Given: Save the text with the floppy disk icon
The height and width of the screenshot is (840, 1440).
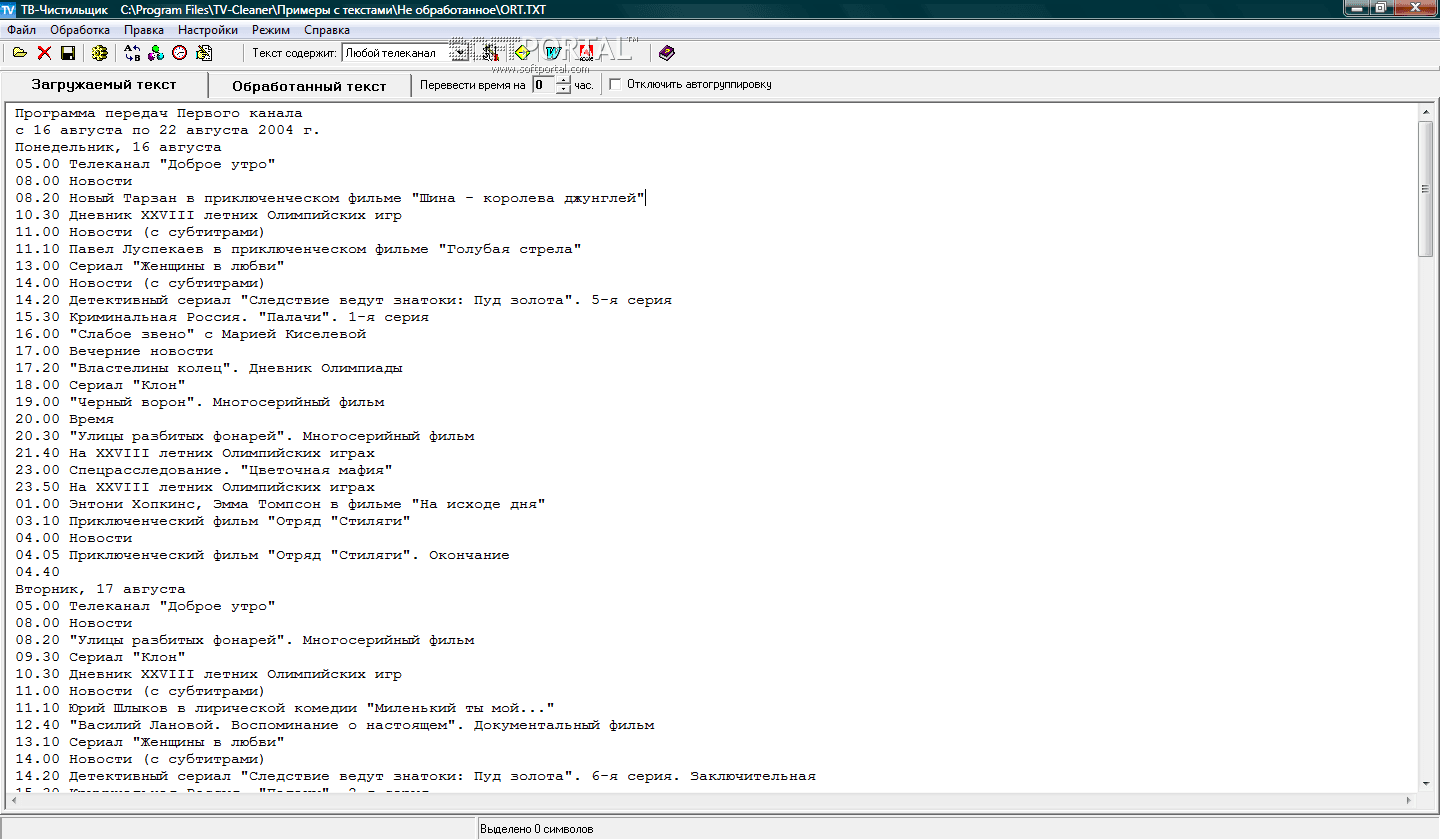Looking at the screenshot, I should pyautogui.click(x=68, y=53).
